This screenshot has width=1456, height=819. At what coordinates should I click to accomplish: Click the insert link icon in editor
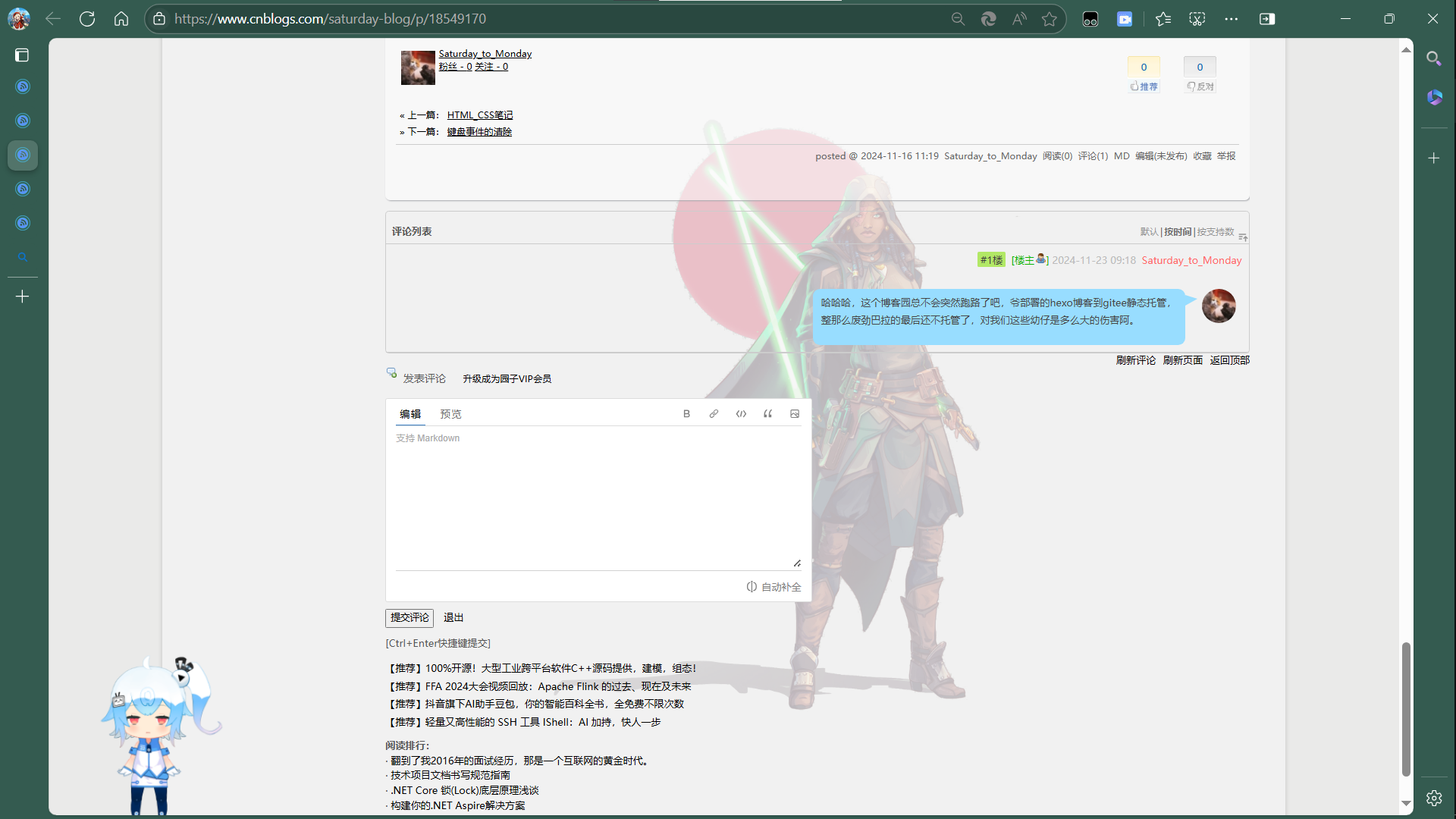coord(714,414)
